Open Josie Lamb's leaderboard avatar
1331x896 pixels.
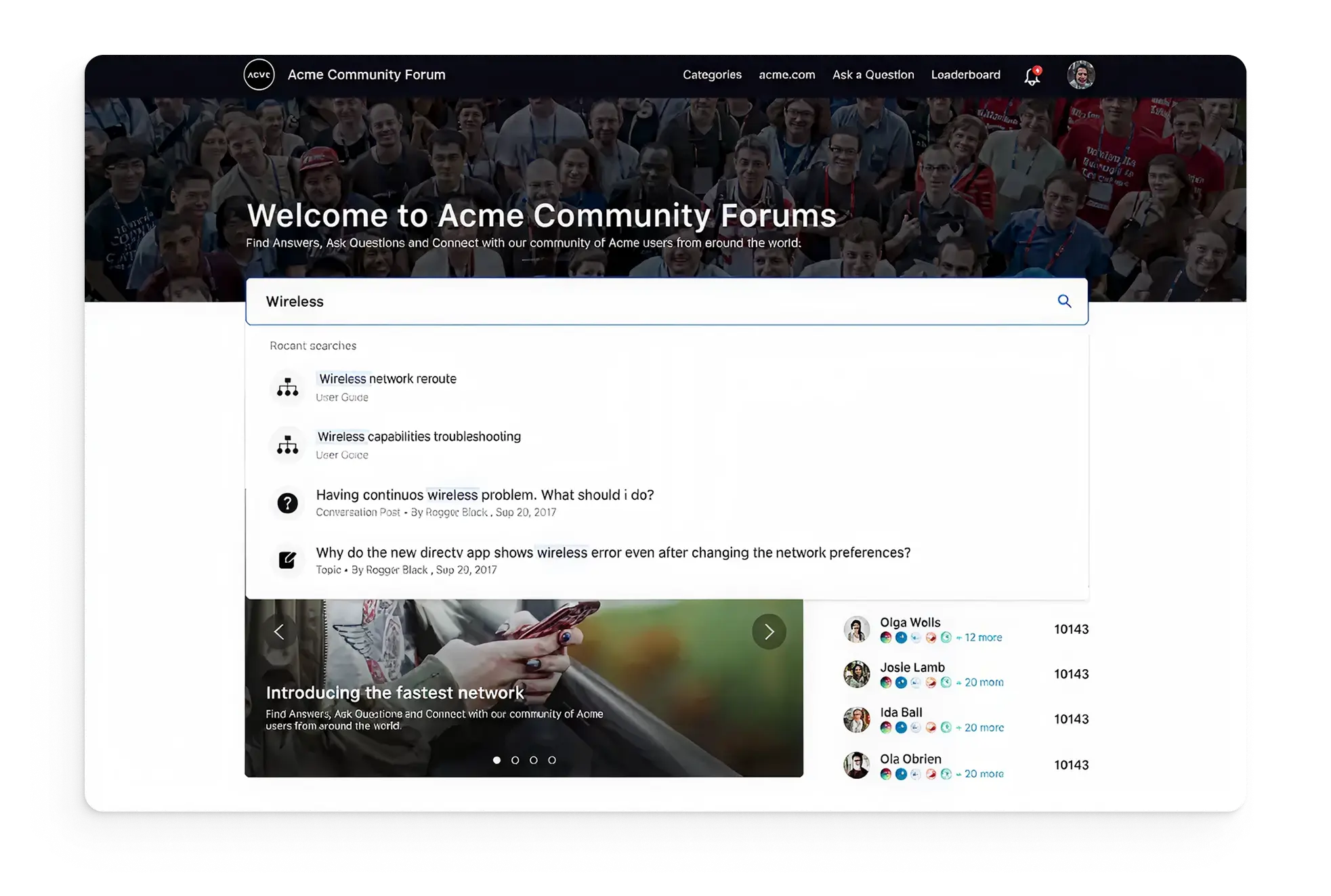[x=856, y=675]
